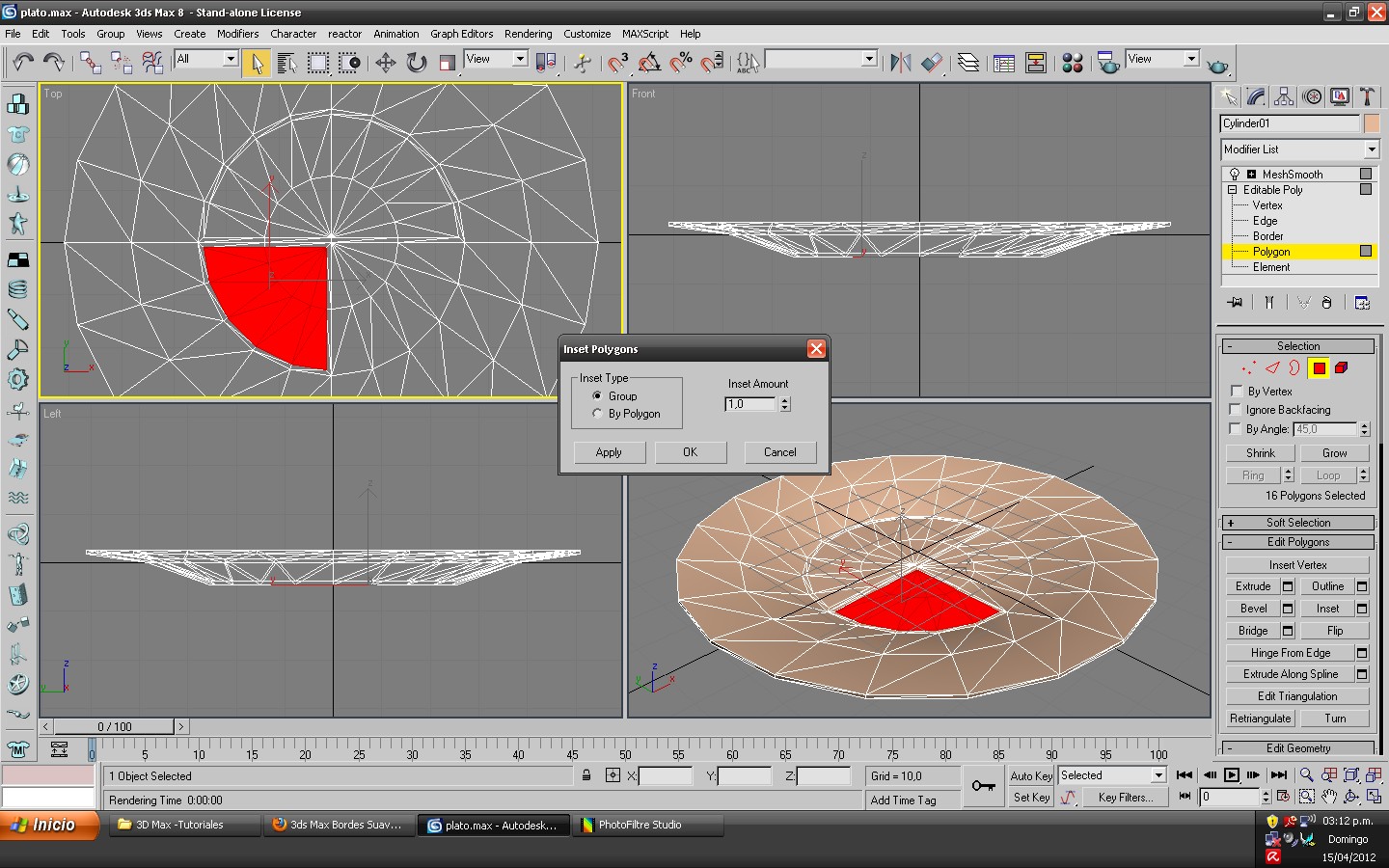
Task: Click the Pan View hand icon
Action: click(x=1329, y=797)
